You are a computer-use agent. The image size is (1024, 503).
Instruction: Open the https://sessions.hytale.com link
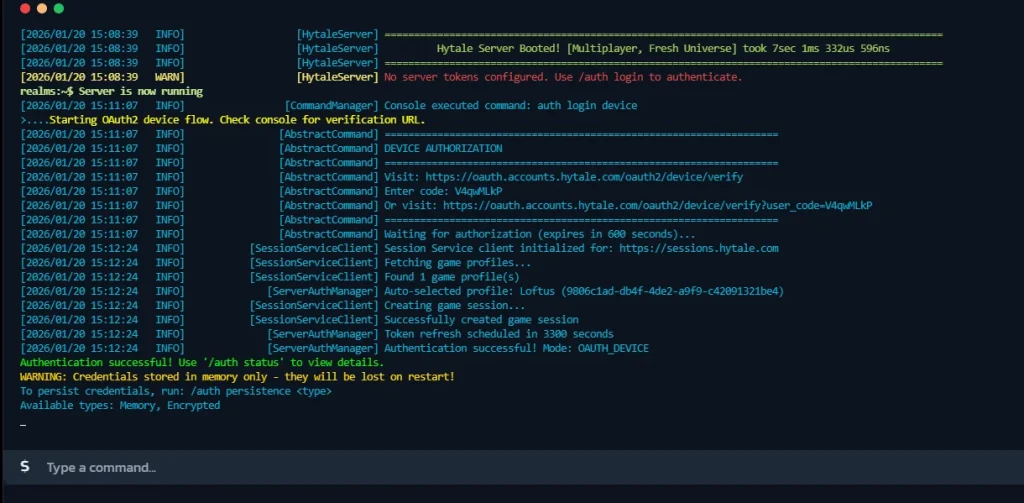tap(698, 248)
